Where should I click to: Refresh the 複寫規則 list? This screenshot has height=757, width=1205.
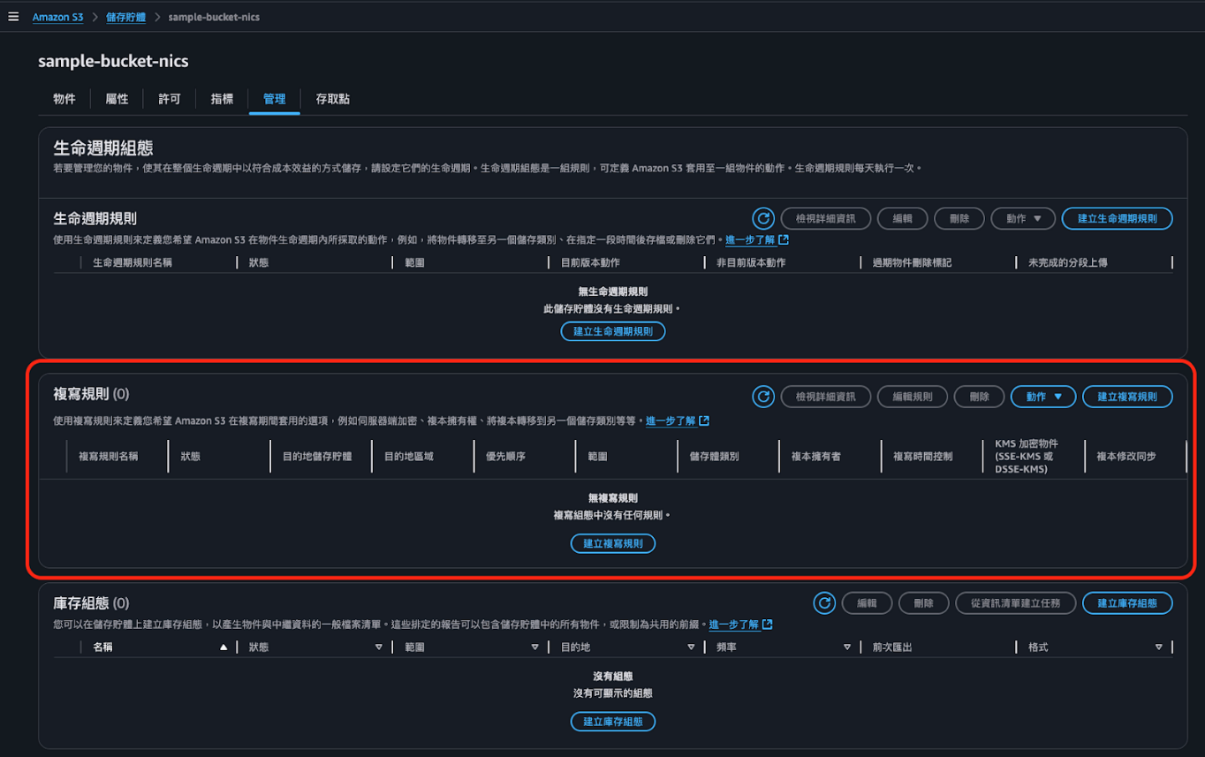click(762, 396)
